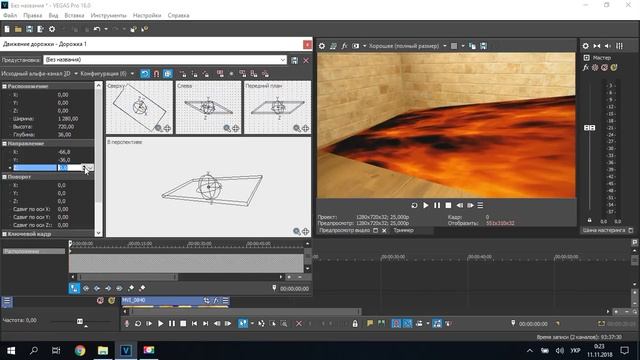Open the preset name combo box
Image resolution: width=640 pixels, height=360 pixels.
pos(165,60)
